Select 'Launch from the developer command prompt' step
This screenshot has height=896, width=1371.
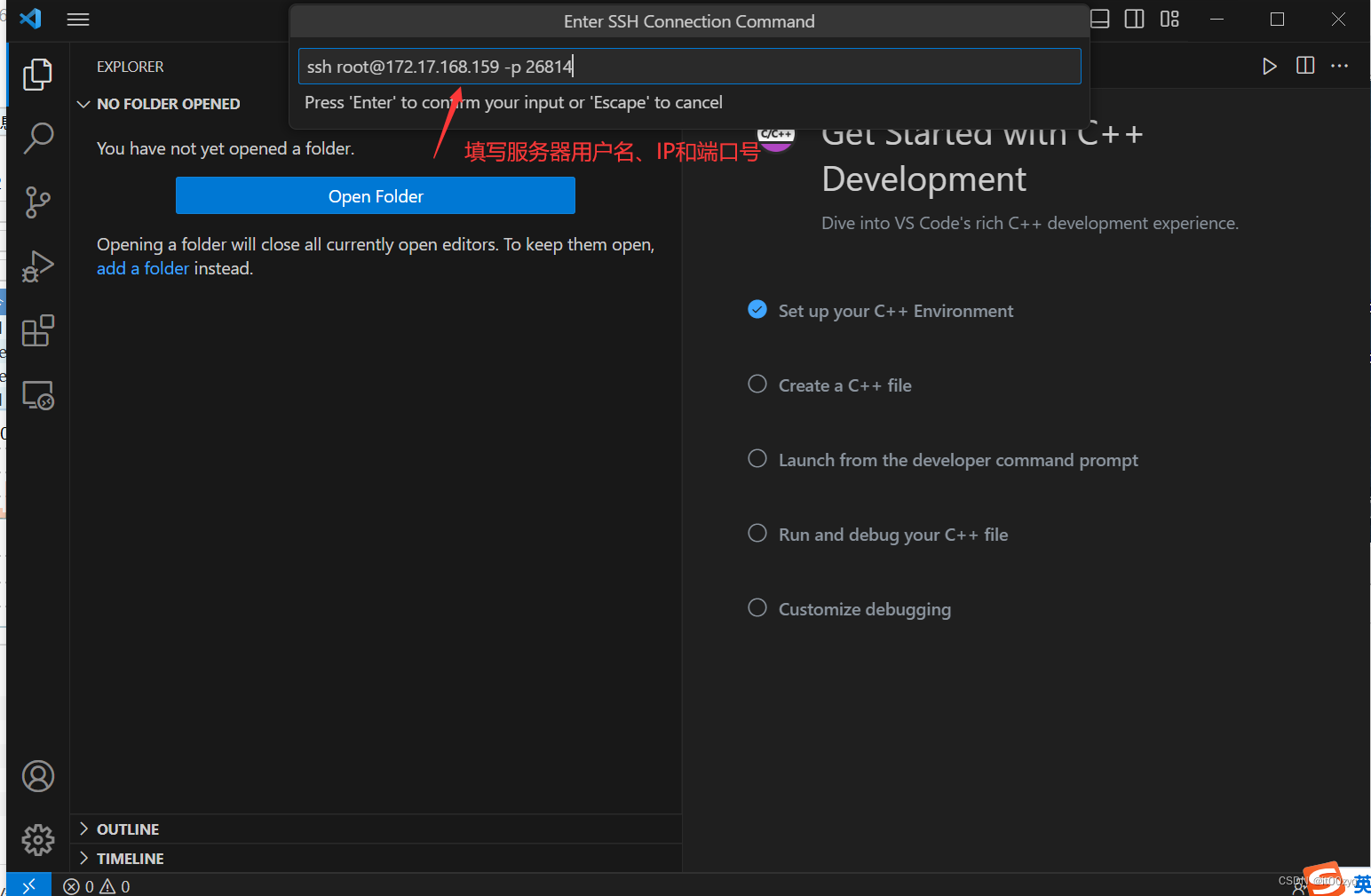click(x=958, y=460)
